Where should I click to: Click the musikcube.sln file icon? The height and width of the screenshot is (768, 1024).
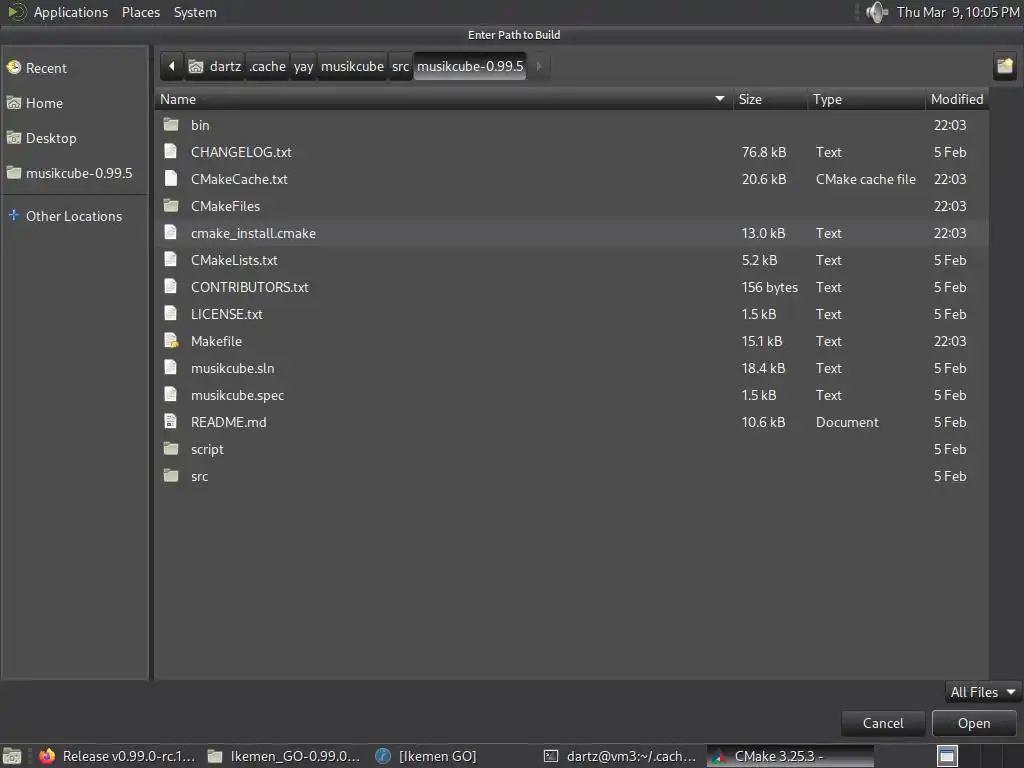(170, 368)
